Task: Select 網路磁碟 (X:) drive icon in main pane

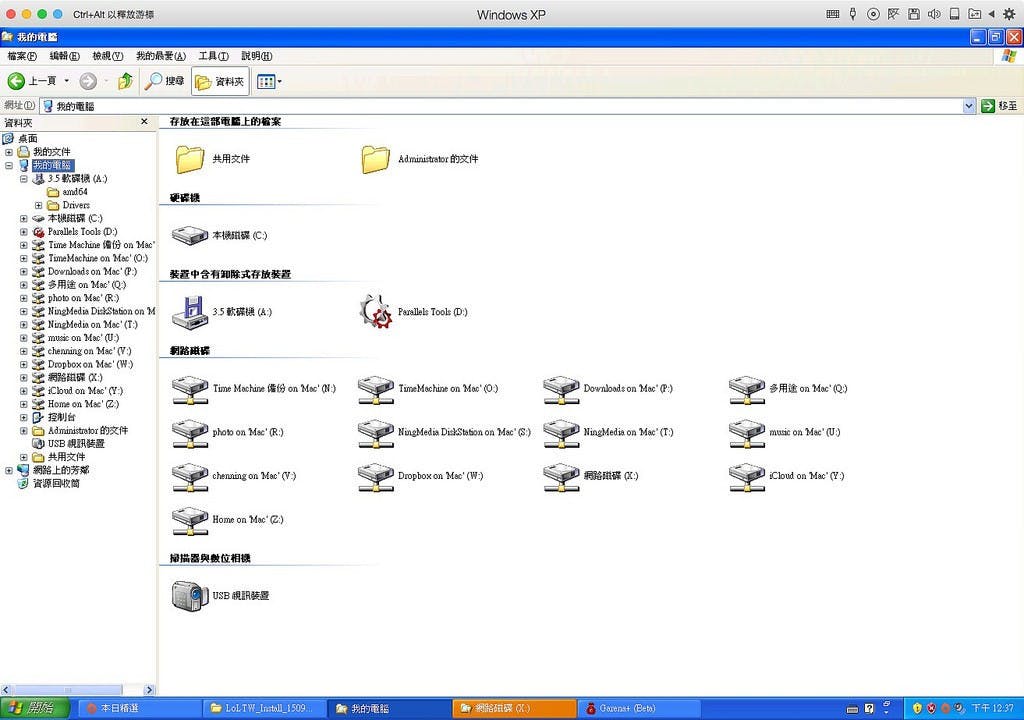Action: tap(561, 478)
